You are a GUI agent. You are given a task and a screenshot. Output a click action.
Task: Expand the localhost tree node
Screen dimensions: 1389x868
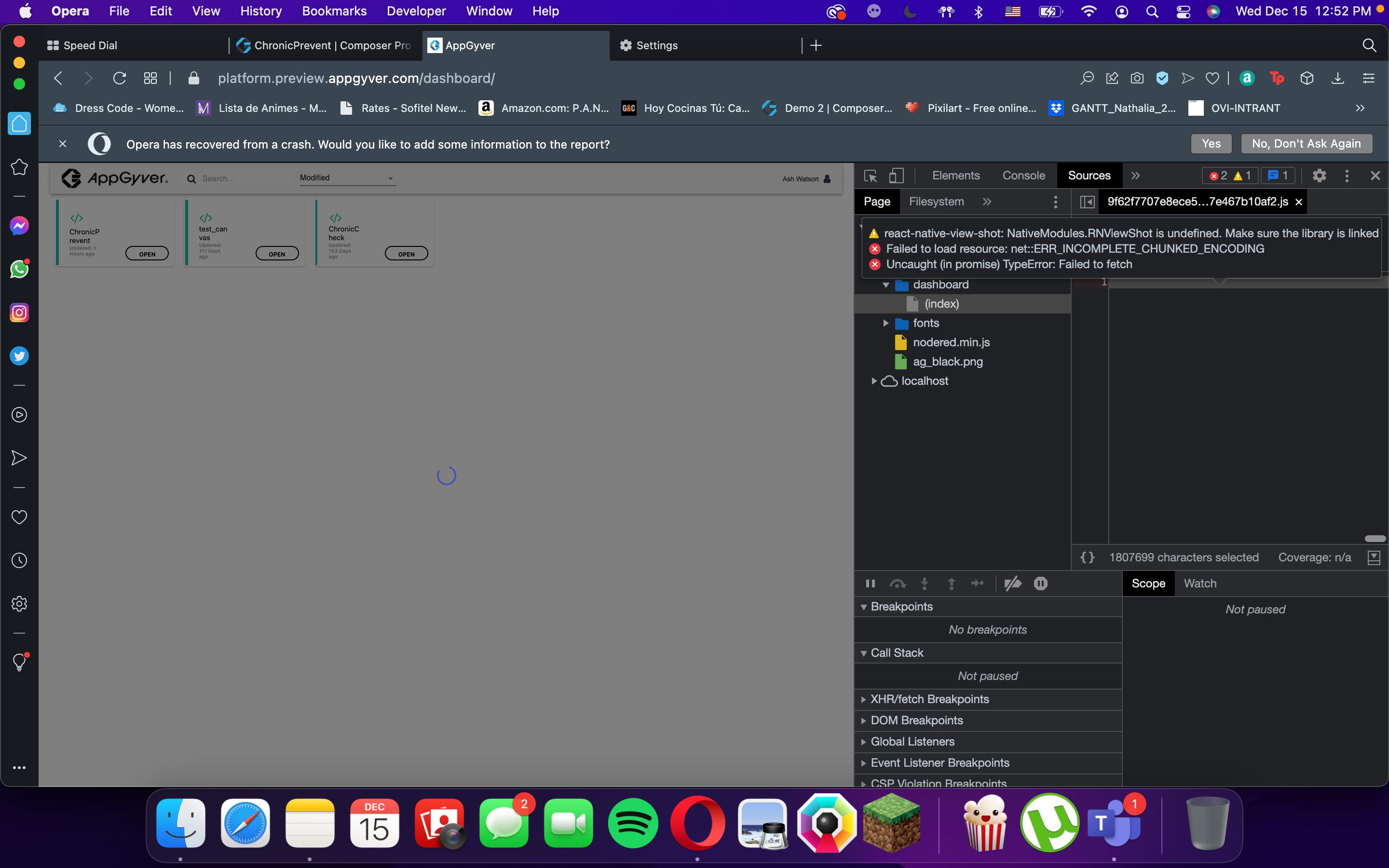click(x=873, y=381)
